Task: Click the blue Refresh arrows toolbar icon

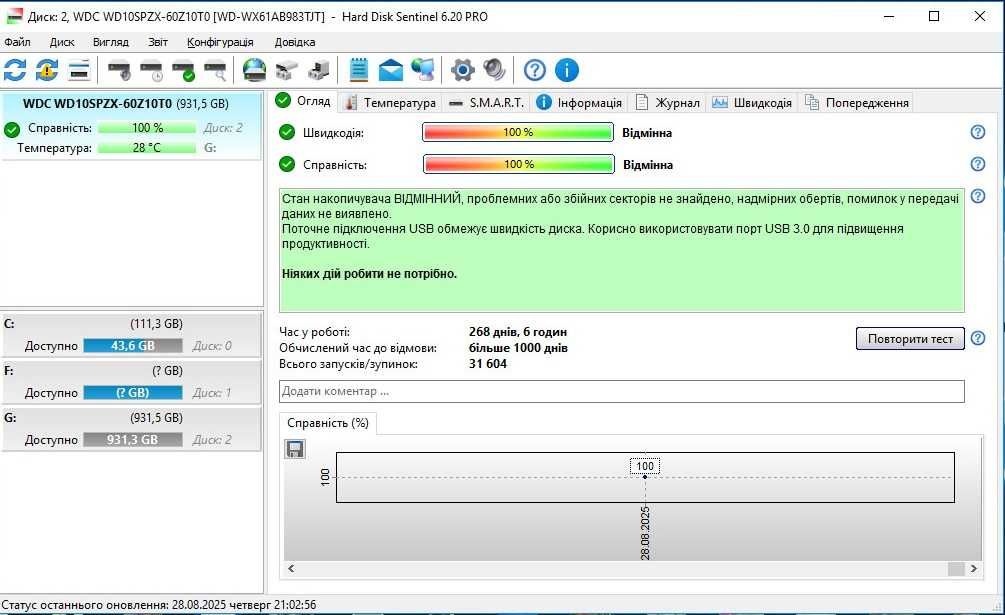Action: (x=15, y=70)
